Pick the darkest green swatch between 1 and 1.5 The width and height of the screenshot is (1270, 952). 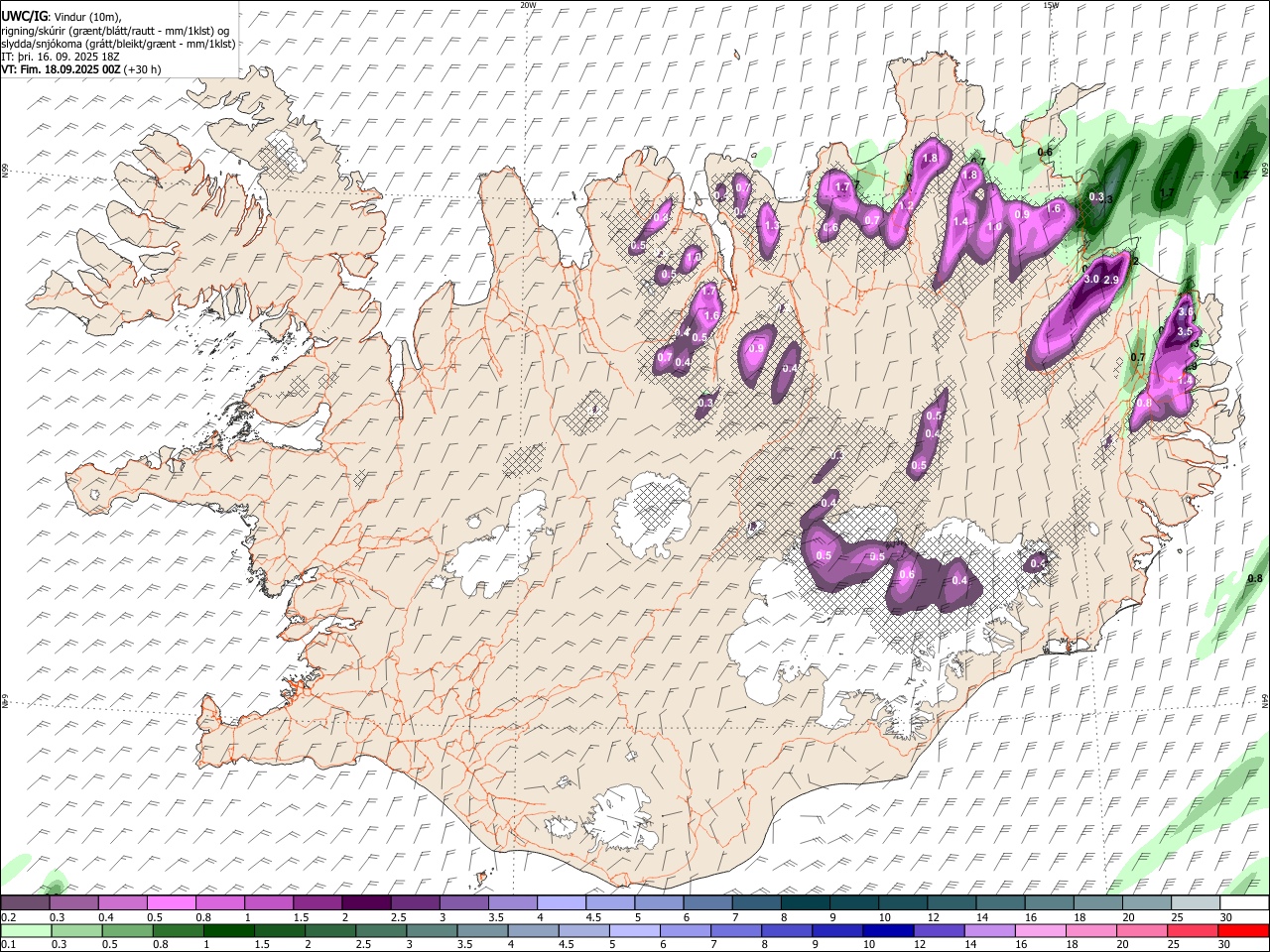click(229, 930)
